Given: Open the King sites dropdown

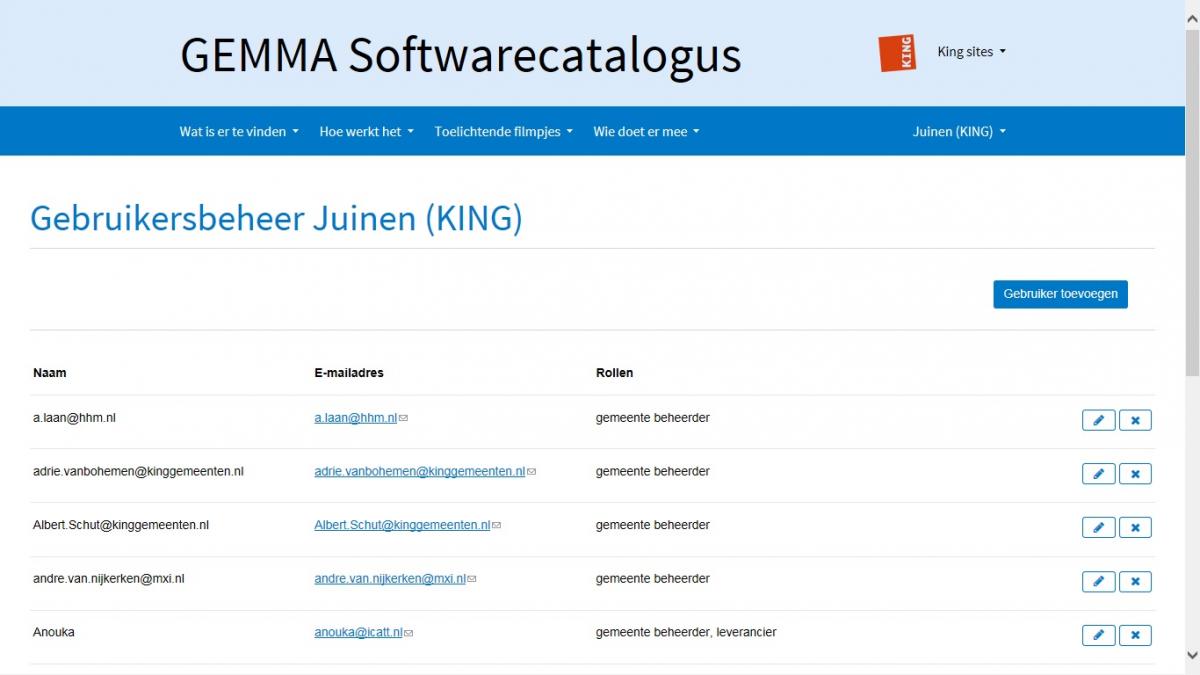Looking at the screenshot, I should point(971,52).
